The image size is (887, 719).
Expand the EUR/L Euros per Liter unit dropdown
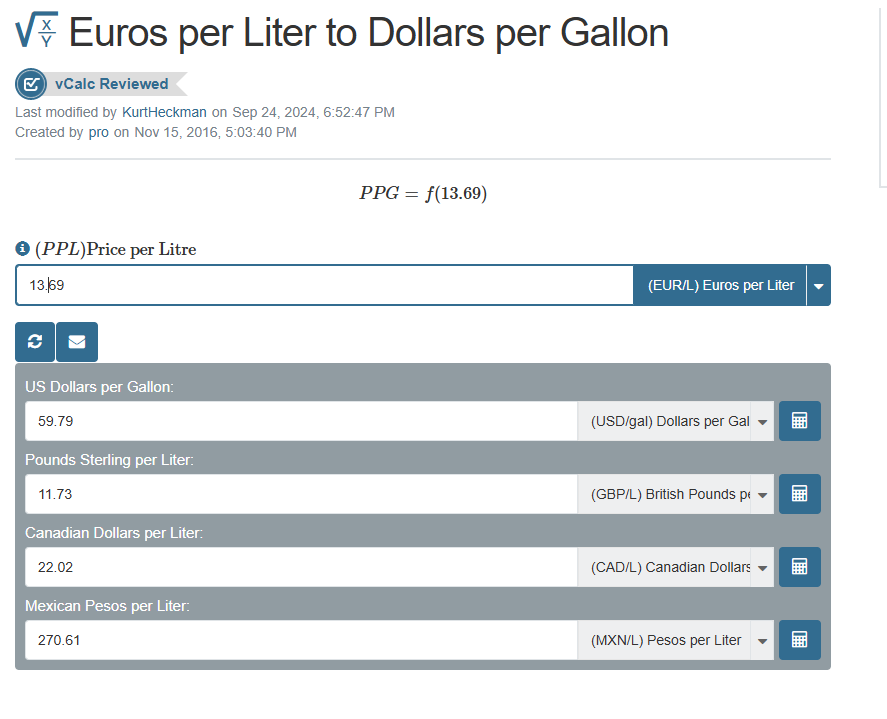point(819,286)
